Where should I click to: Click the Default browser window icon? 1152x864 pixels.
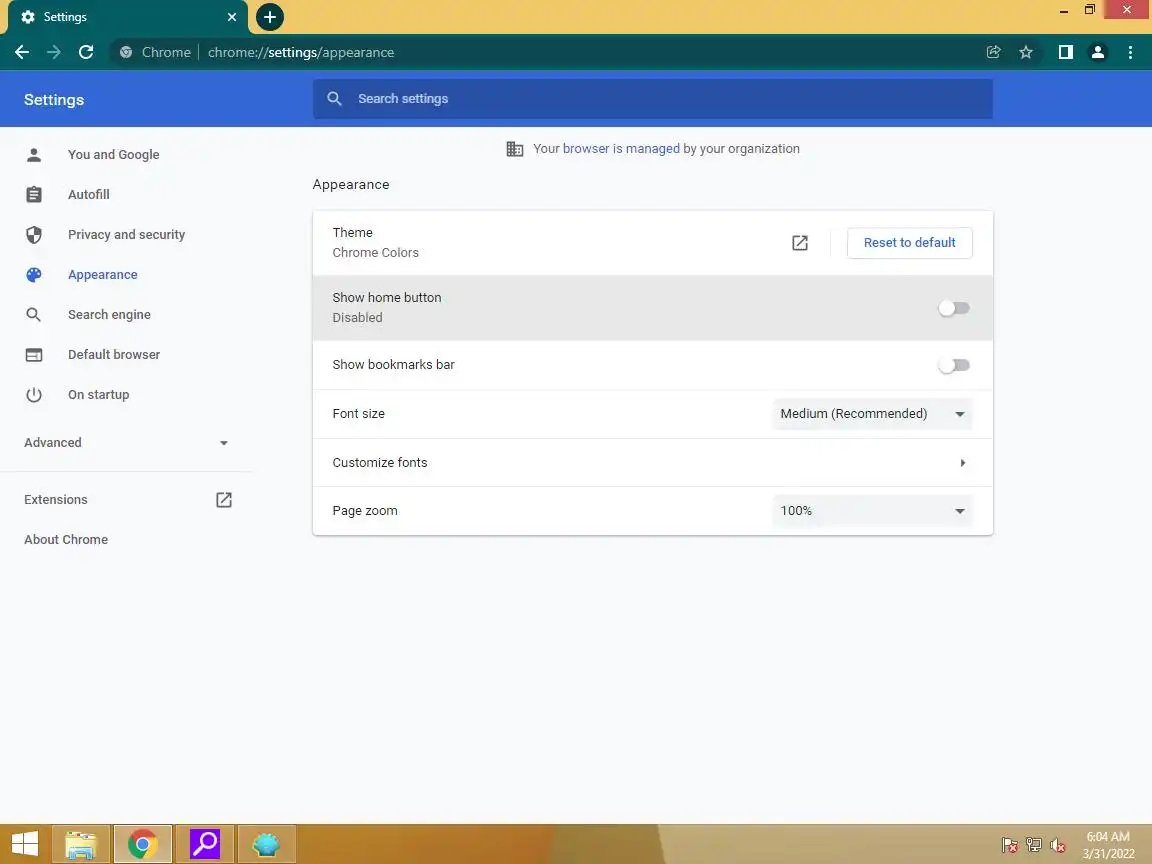(34, 355)
